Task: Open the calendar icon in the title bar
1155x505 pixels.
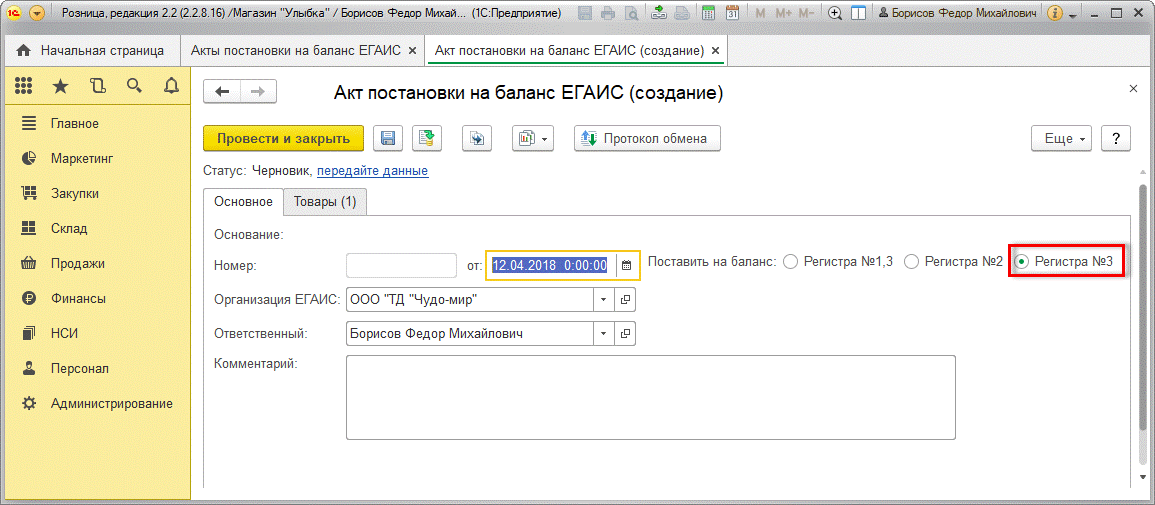Action: coord(732,13)
